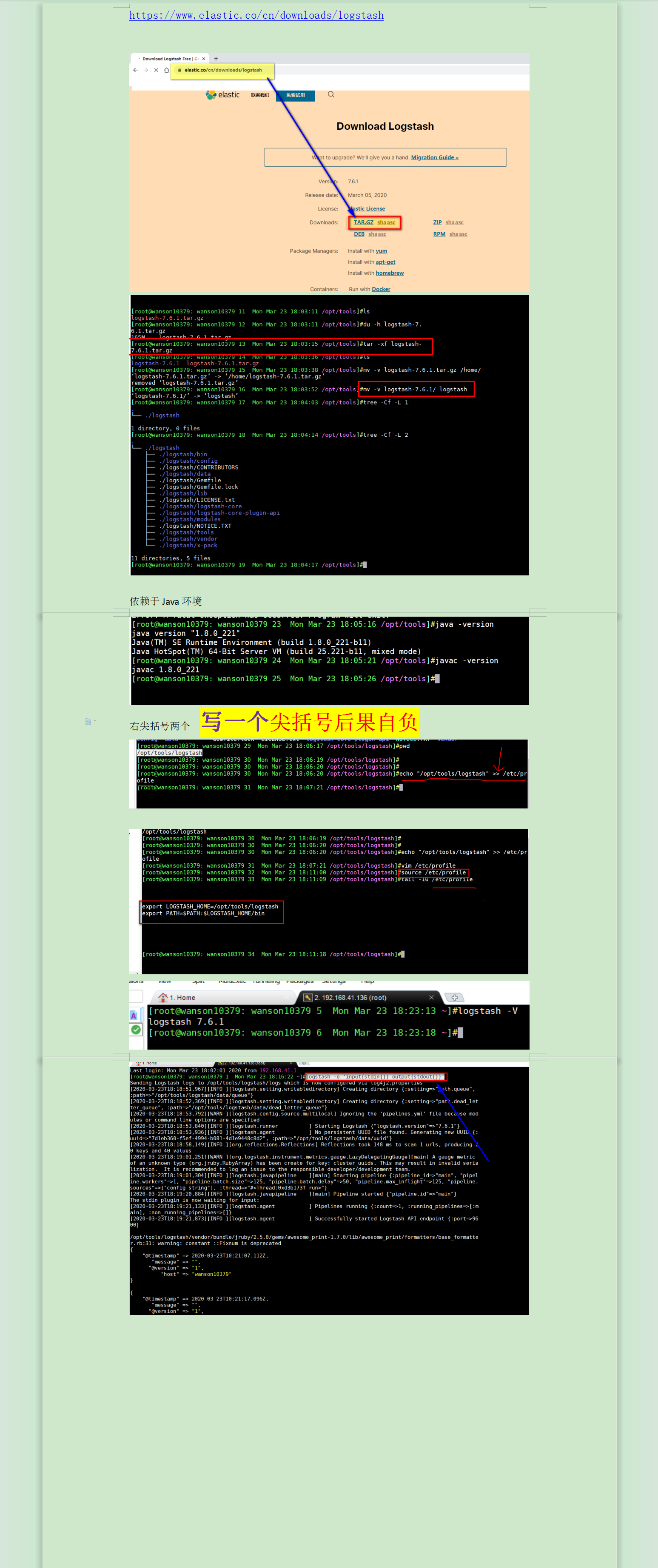This screenshot has height=1568, width=658.
Task: Click the search magnifier icon on elastic page
Action: click(x=331, y=94)
